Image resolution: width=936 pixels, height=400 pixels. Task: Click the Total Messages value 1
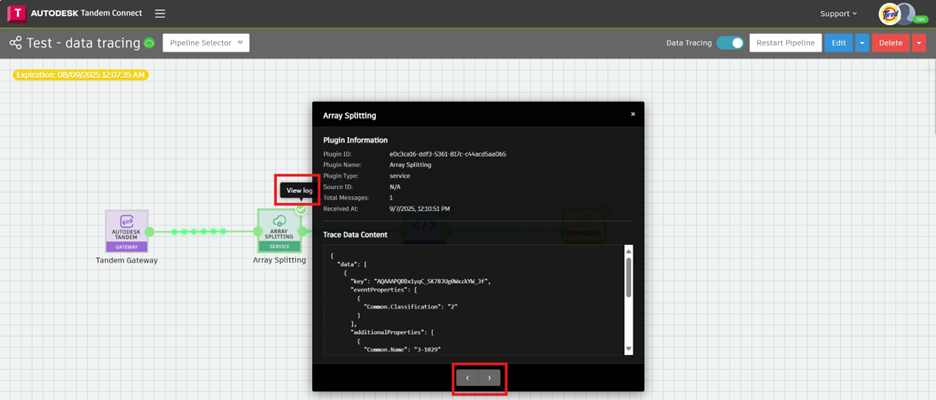pos(391,198)
